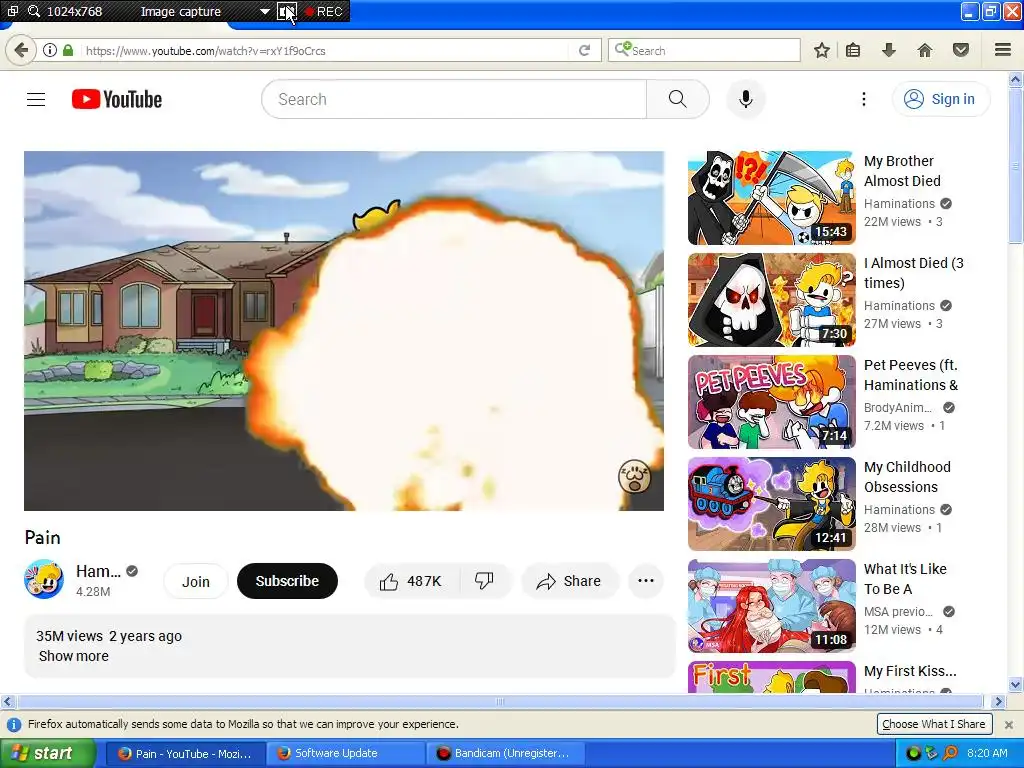
Task: Open Pocket icon in Firefox toolbar
Action: pos(961,50)
